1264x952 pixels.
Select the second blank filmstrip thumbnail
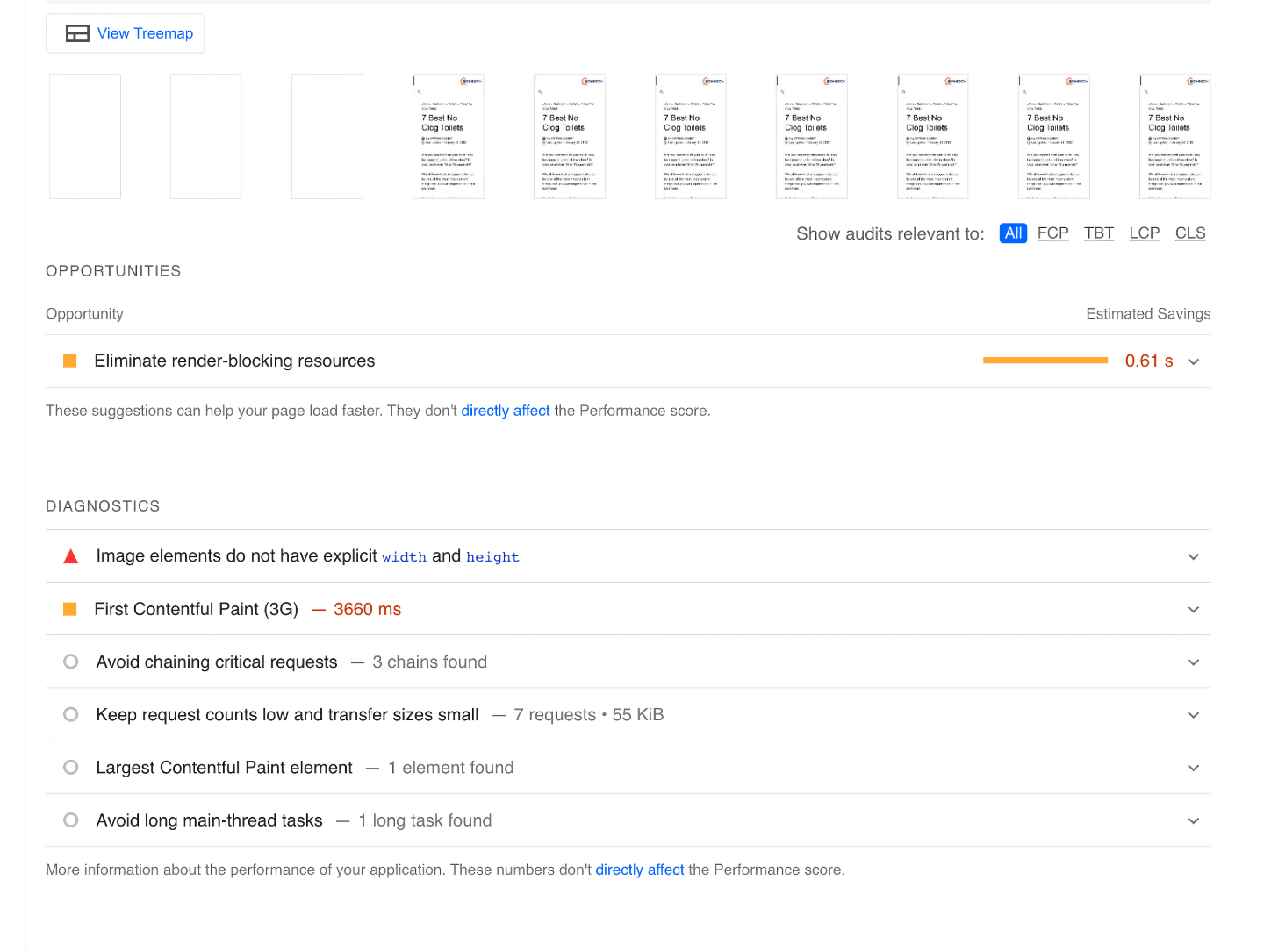pos(206,137)
